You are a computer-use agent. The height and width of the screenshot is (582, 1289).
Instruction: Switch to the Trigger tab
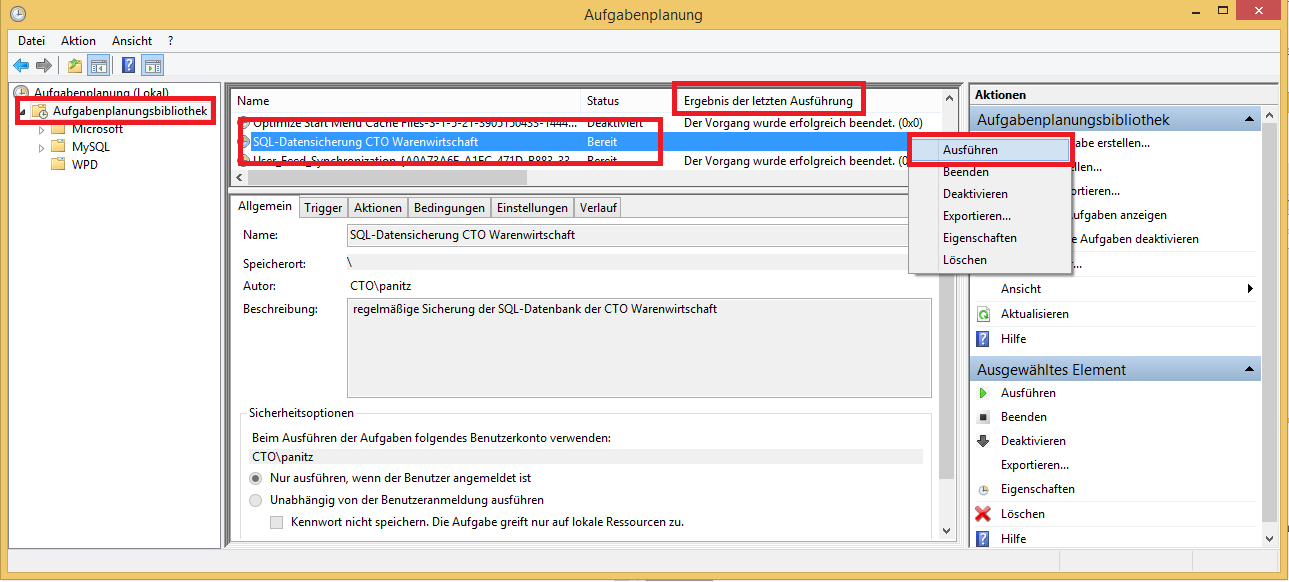(323, 208)
